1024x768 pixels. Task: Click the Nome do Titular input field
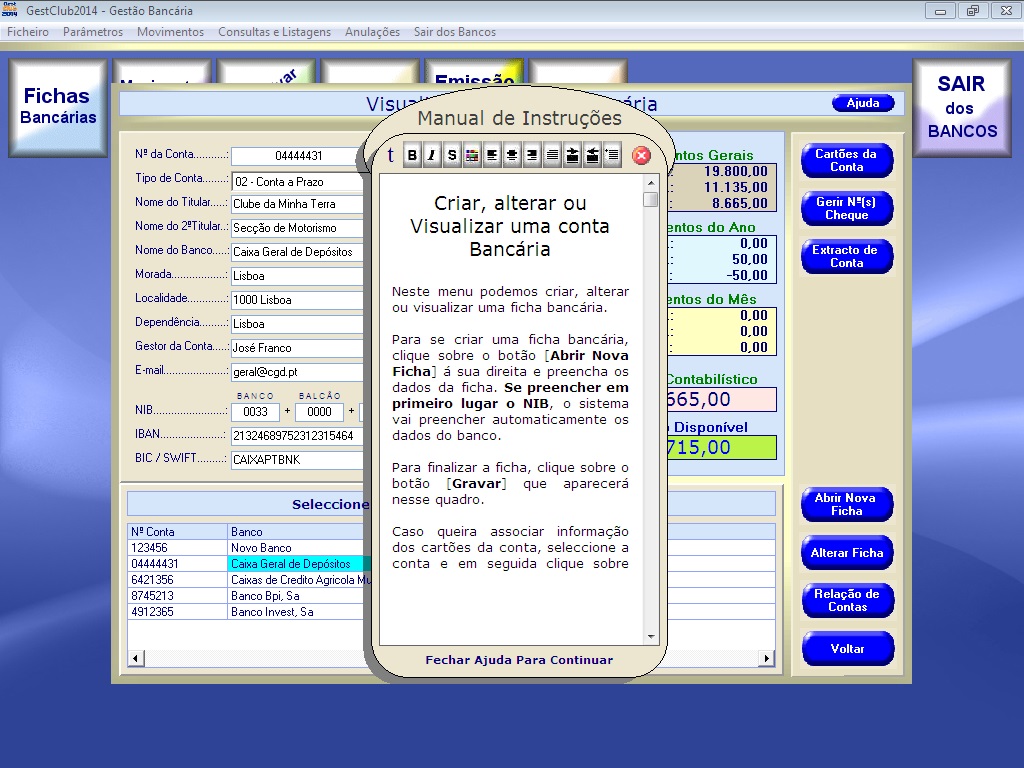pos(297,204)
